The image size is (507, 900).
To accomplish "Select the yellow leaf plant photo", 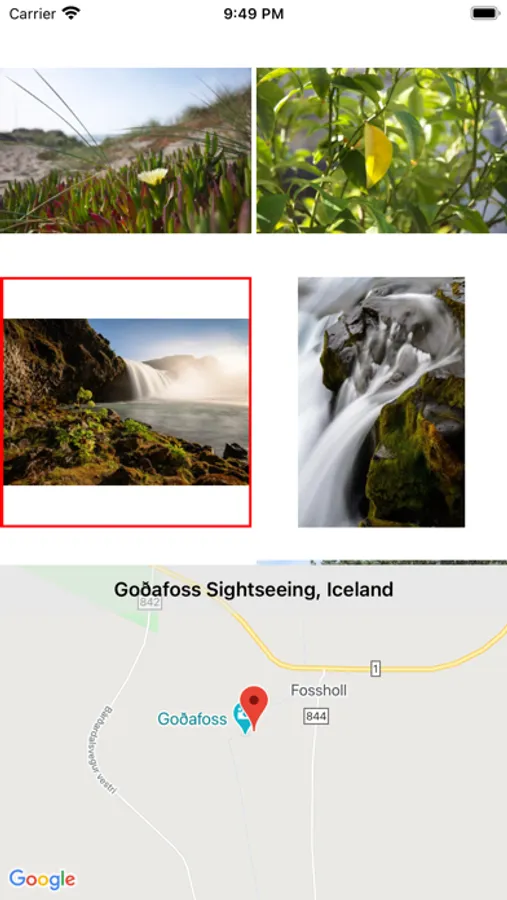I will [381, 150].
